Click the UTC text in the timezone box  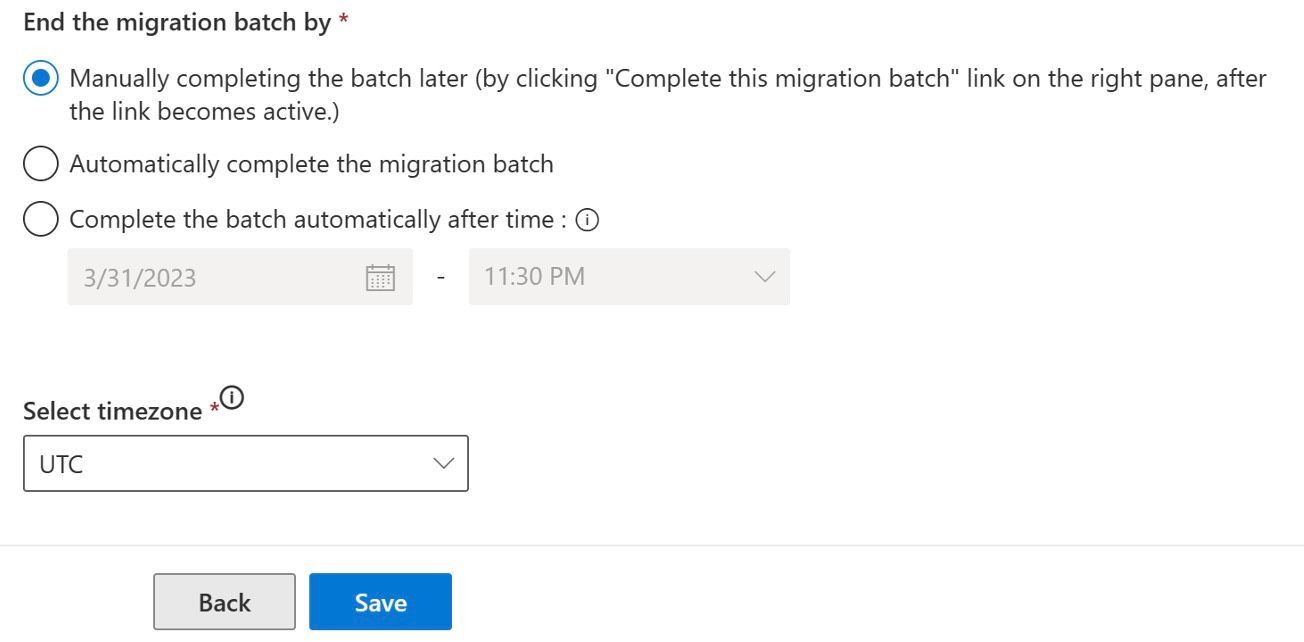(x=61, y=465)
